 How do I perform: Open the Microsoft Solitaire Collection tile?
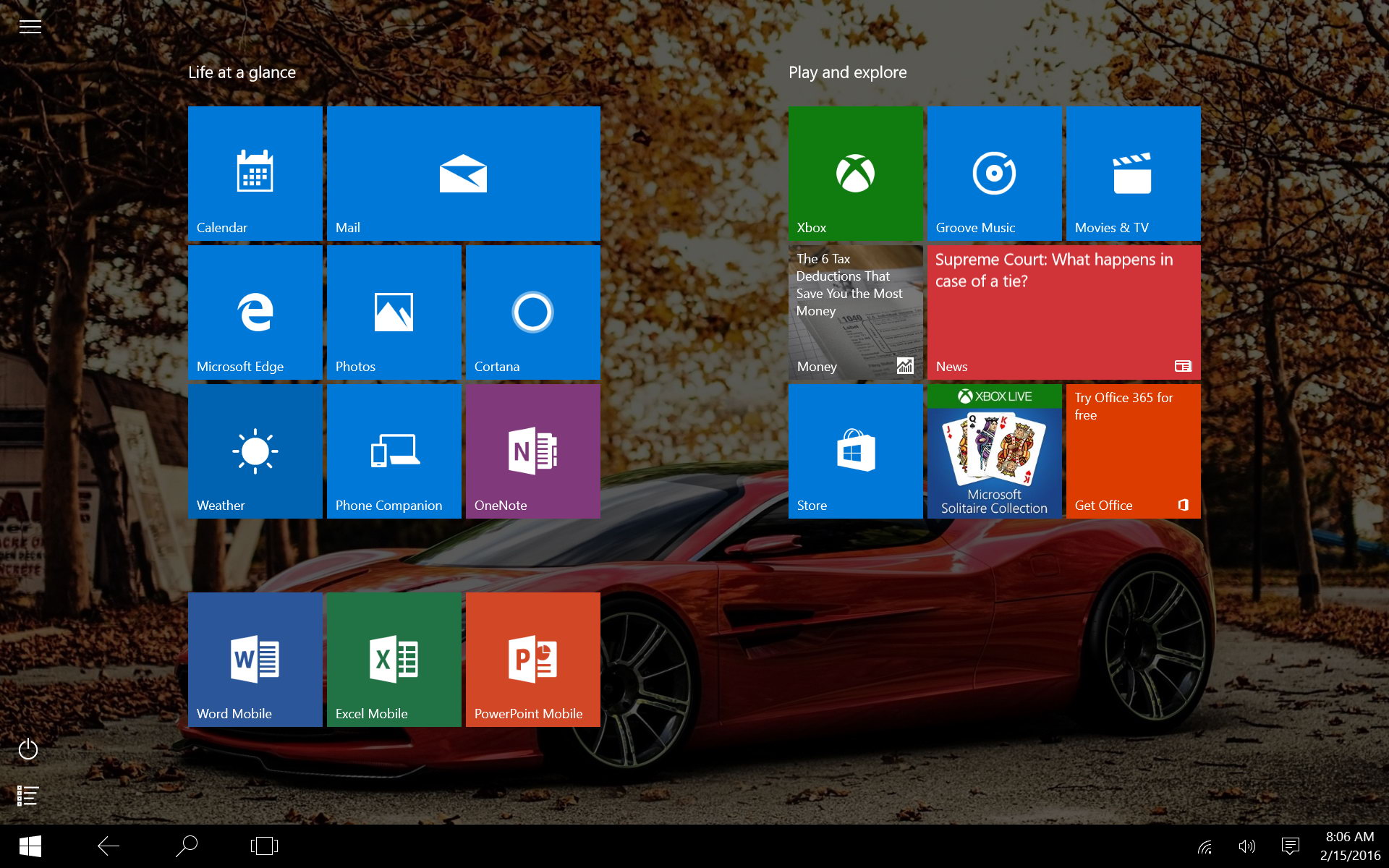click(x=994, y=451)
